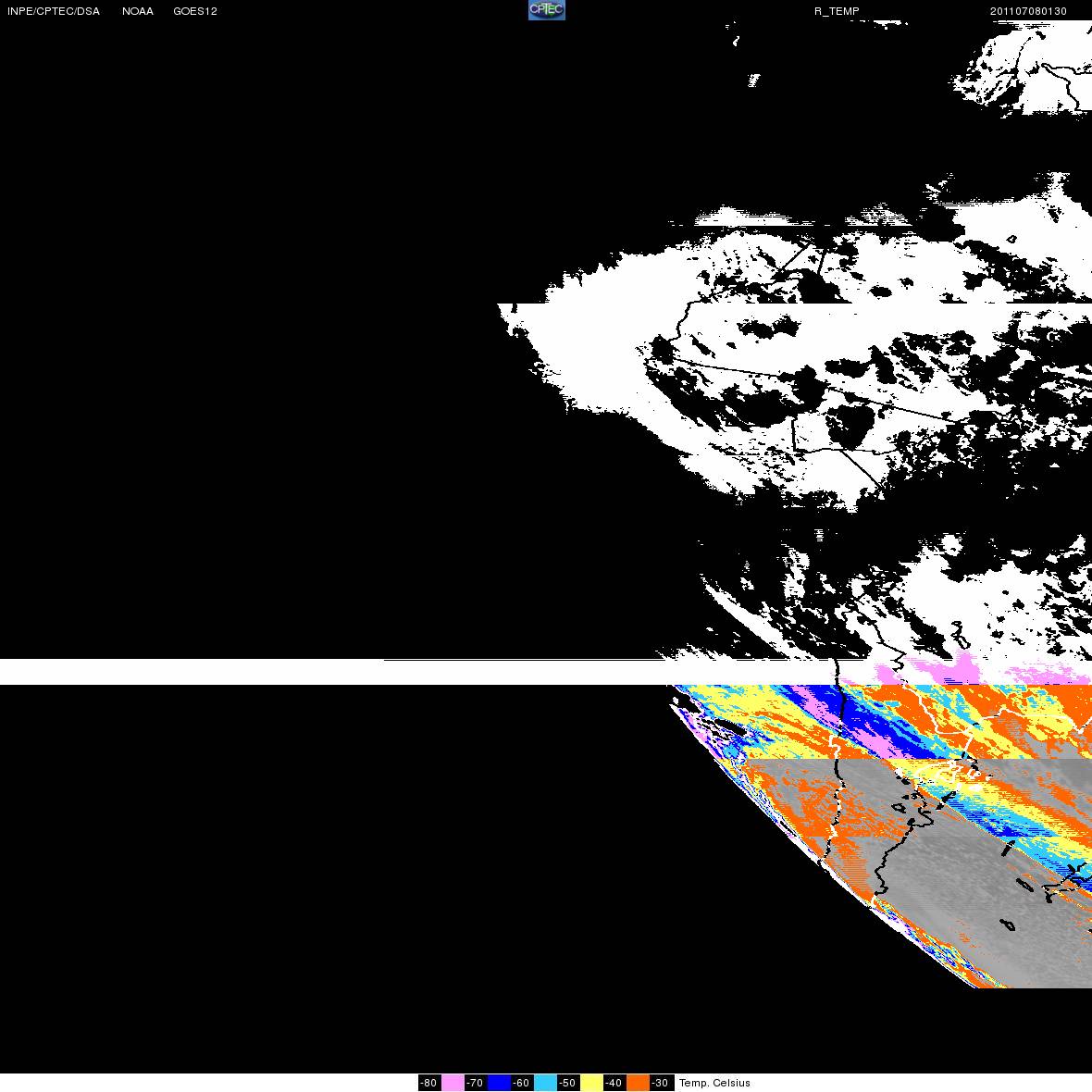Image resolution: width=1092 pixels, height=1092 pixels.
Task: Click the -30 legend value
Action: tap(661, 1083)
